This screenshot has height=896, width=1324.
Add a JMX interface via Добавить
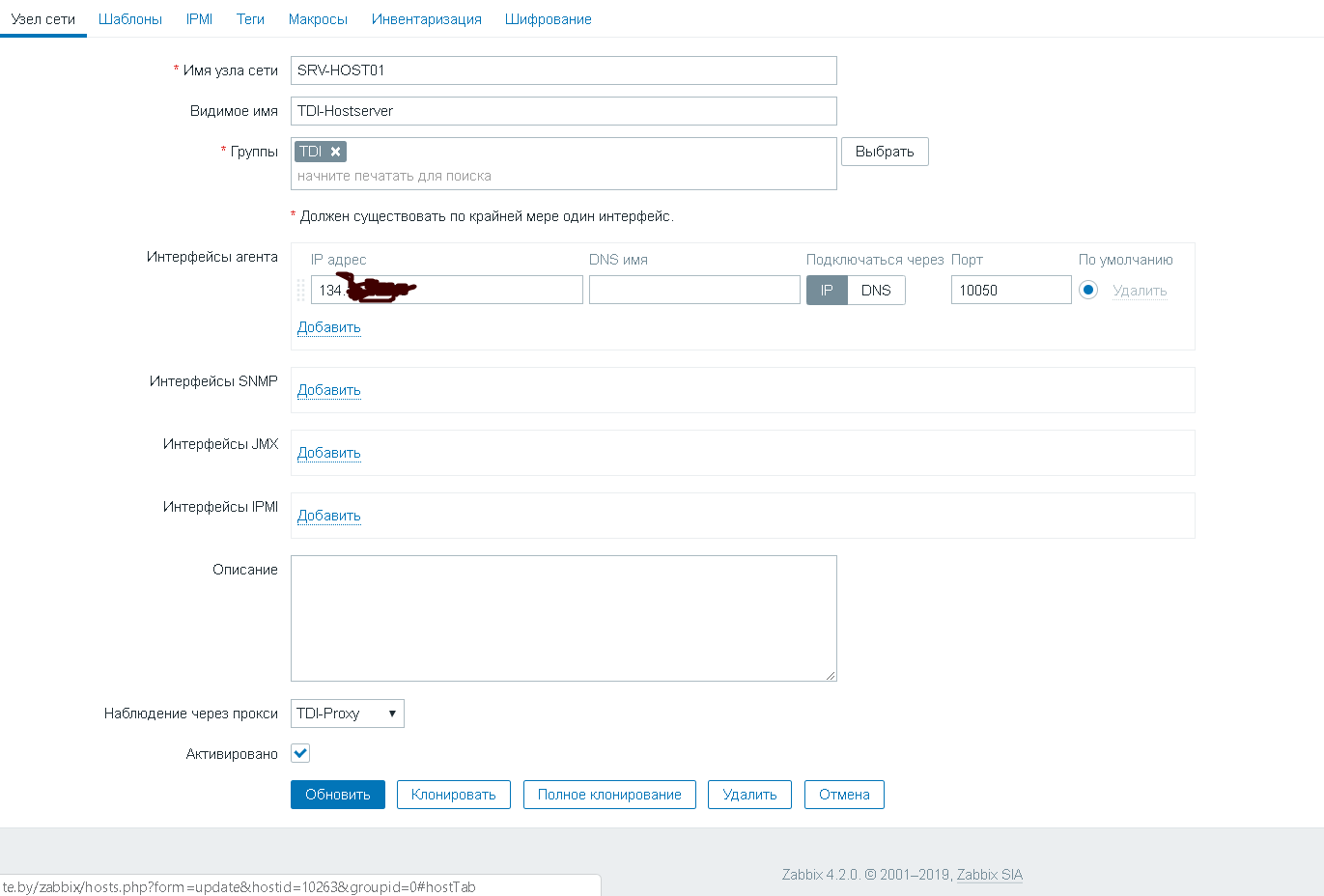[328, 453]
